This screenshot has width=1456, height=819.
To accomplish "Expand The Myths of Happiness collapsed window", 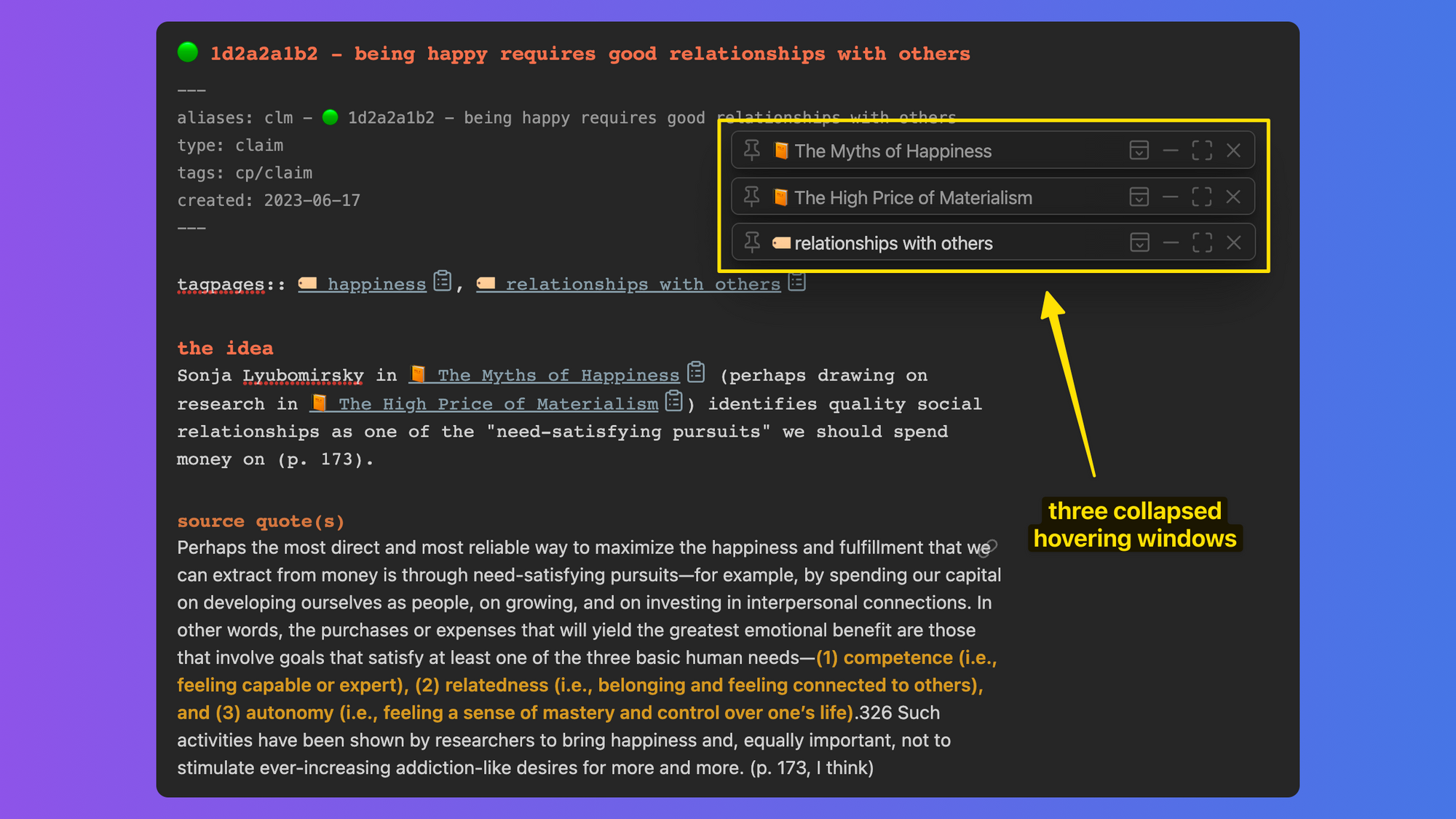I will (1139, 151).
